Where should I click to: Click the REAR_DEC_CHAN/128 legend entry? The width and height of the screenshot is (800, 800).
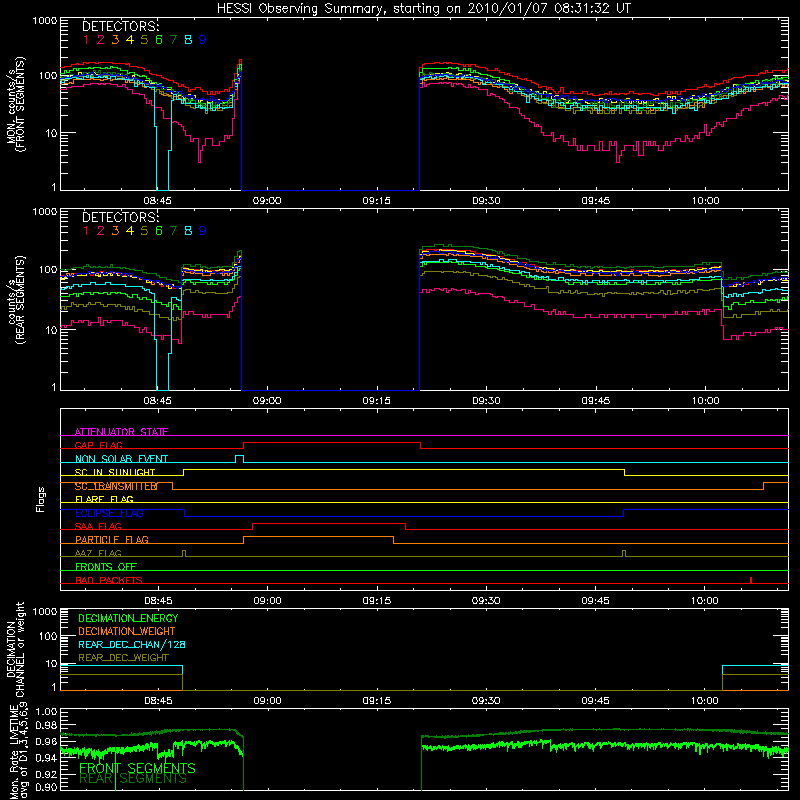click(132, 644)
